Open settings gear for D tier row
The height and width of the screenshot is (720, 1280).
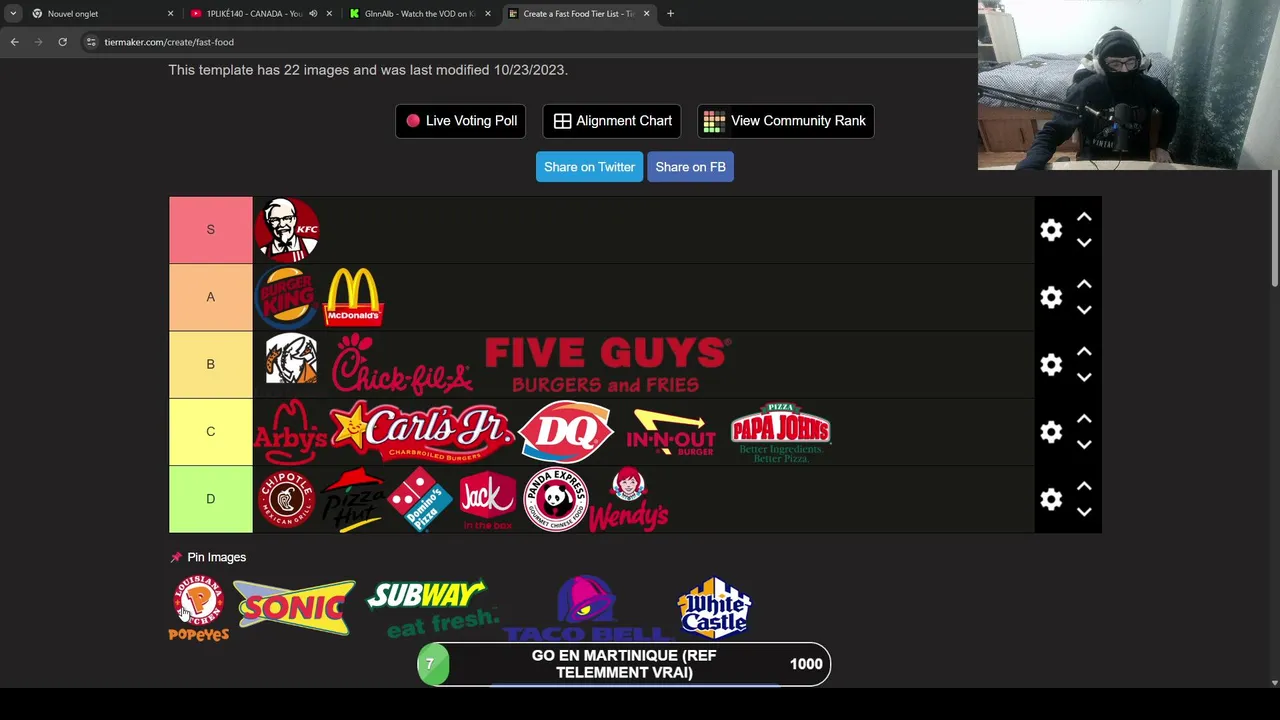click(x=1051, y=499)
